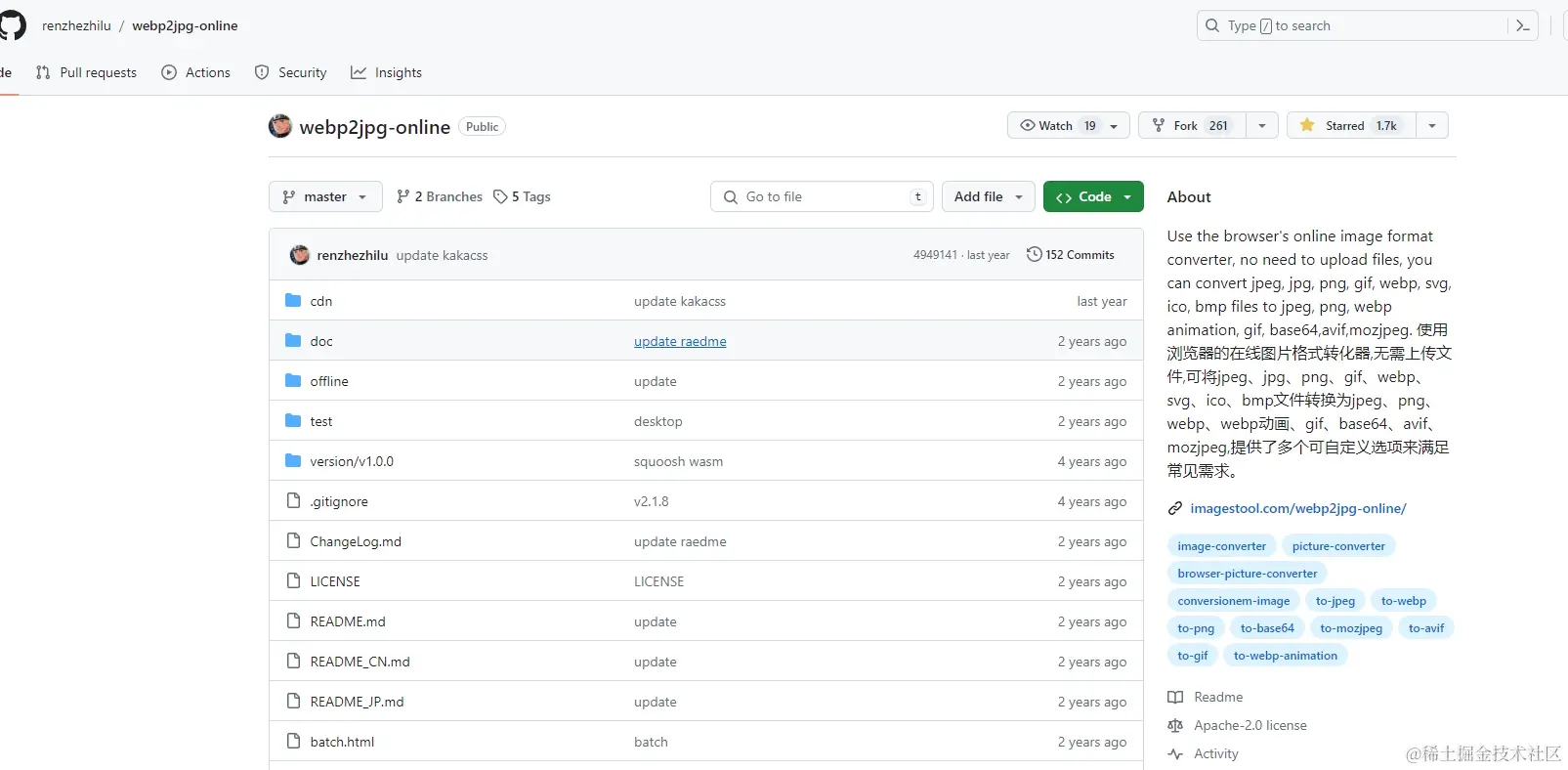1568x770 pixels.
Task: Open the to-gif topic tag
Action: [x=1193, y=656]
